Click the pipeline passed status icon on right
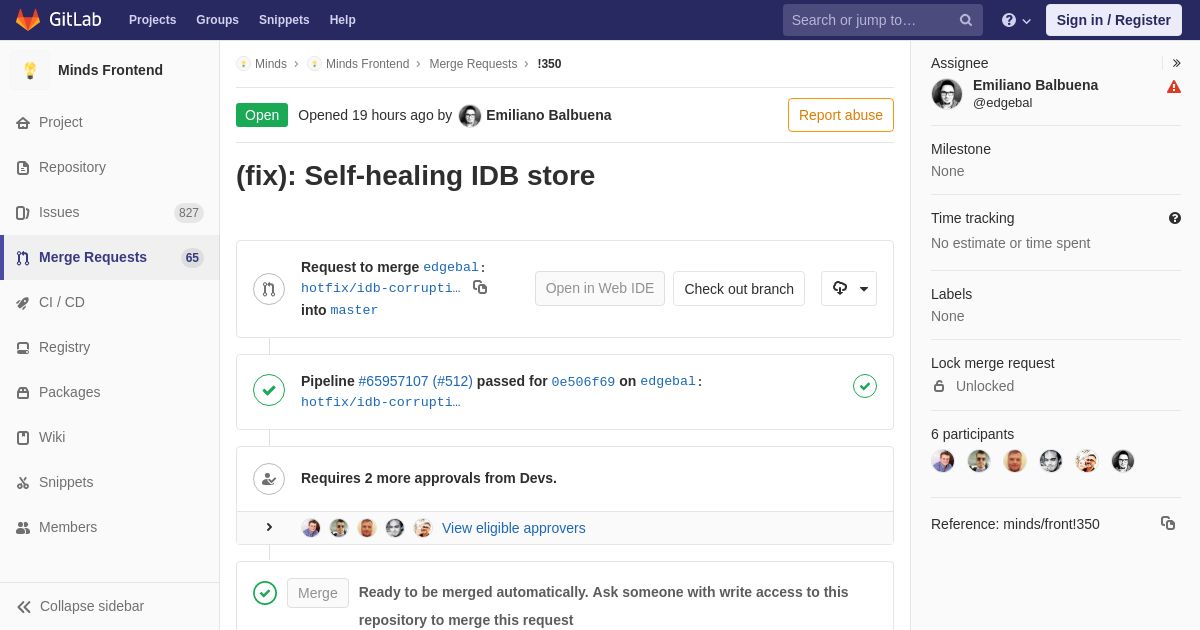Image resolution: width=1200 pixels, height=630 pixels. (x=864, y=386)
